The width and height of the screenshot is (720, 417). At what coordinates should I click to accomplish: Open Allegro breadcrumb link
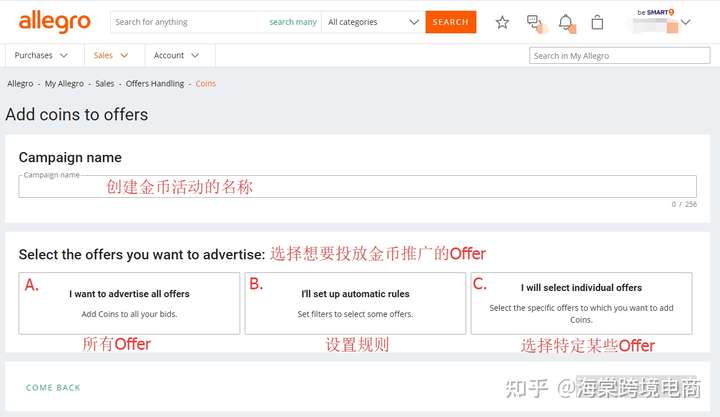pyautogui.click(x=20, y=84)
